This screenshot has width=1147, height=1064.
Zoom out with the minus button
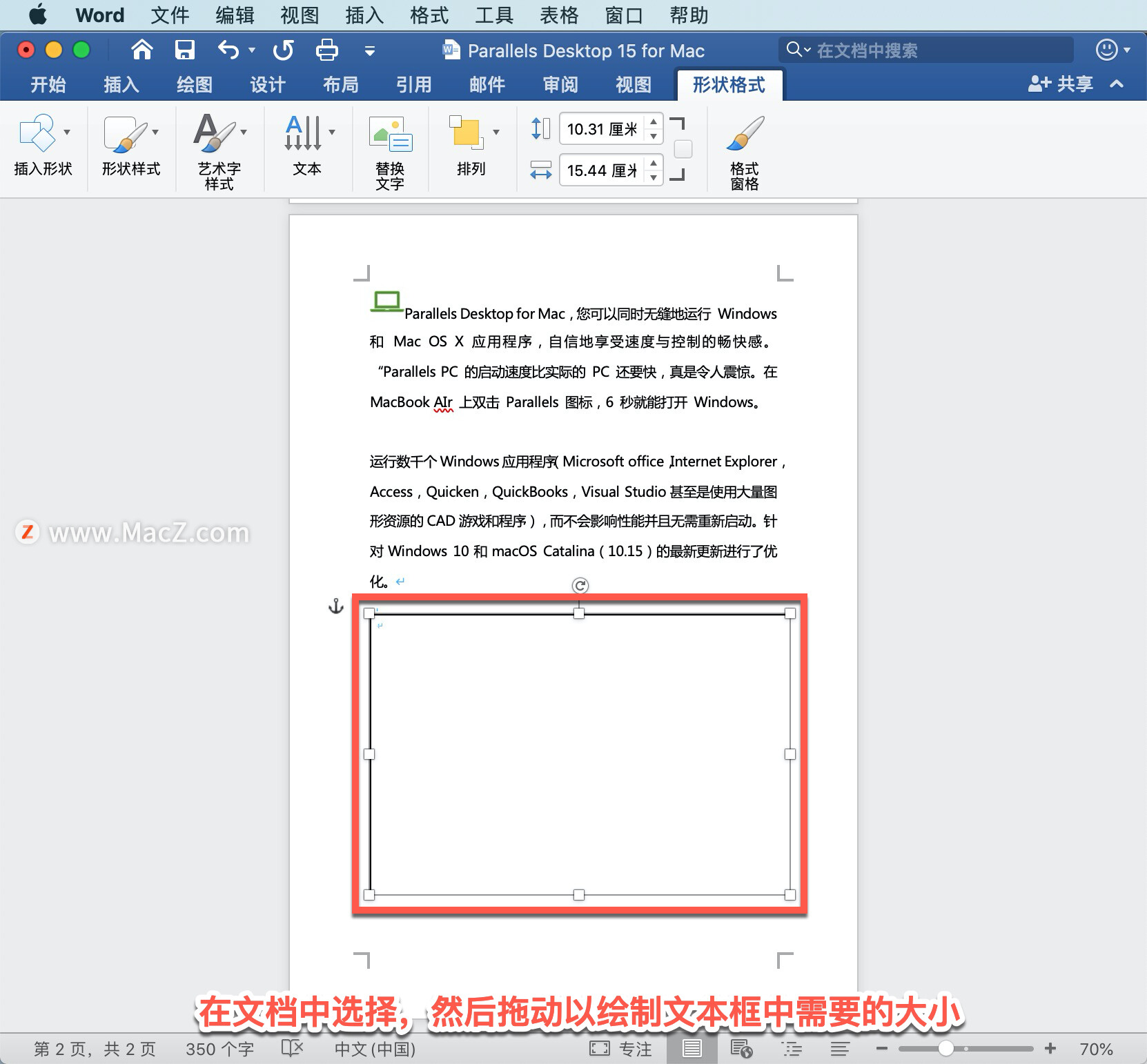882,1049
